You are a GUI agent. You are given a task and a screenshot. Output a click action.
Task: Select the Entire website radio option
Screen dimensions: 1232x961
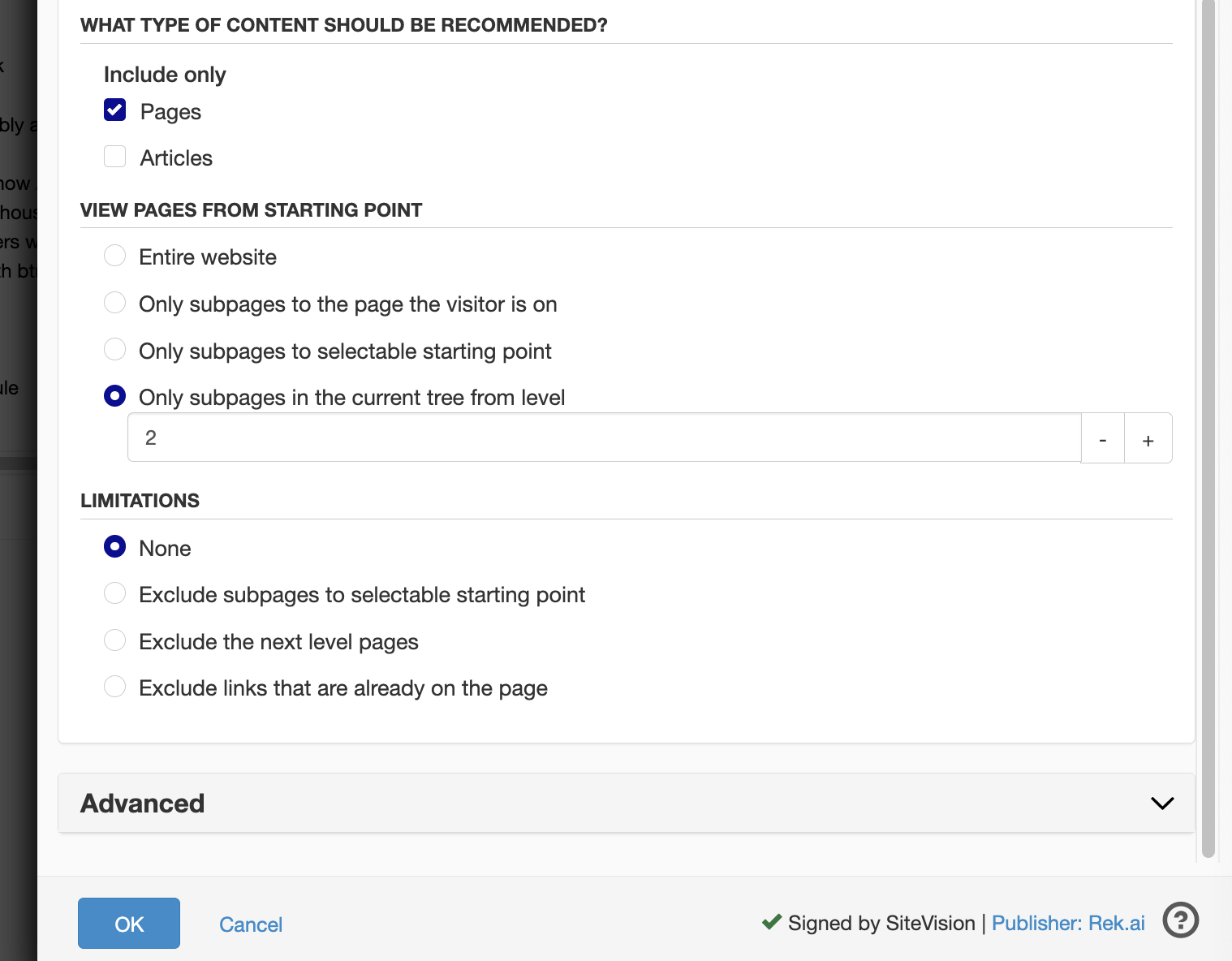115,256
